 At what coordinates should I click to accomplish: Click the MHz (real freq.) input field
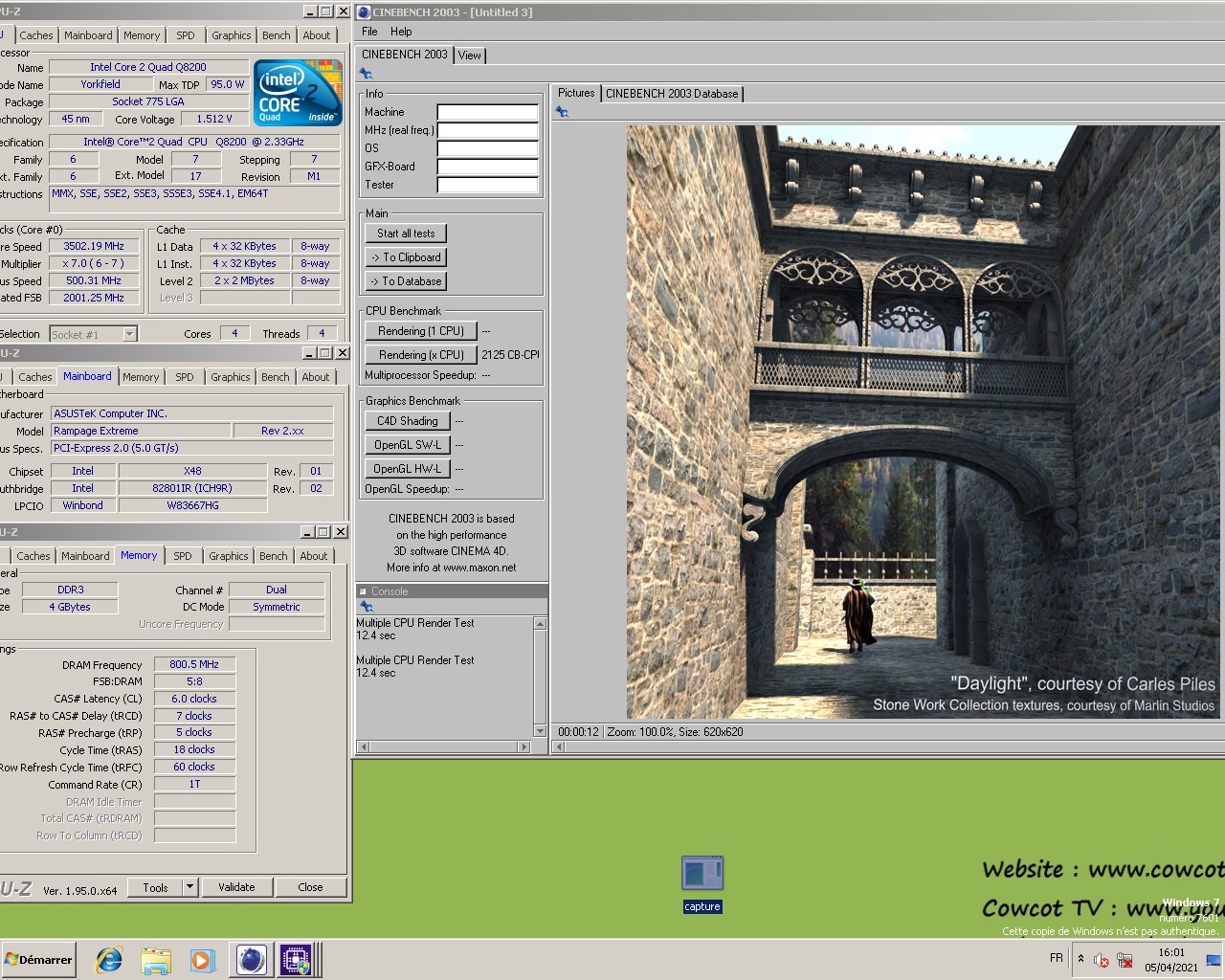click(x=487, y=130)
